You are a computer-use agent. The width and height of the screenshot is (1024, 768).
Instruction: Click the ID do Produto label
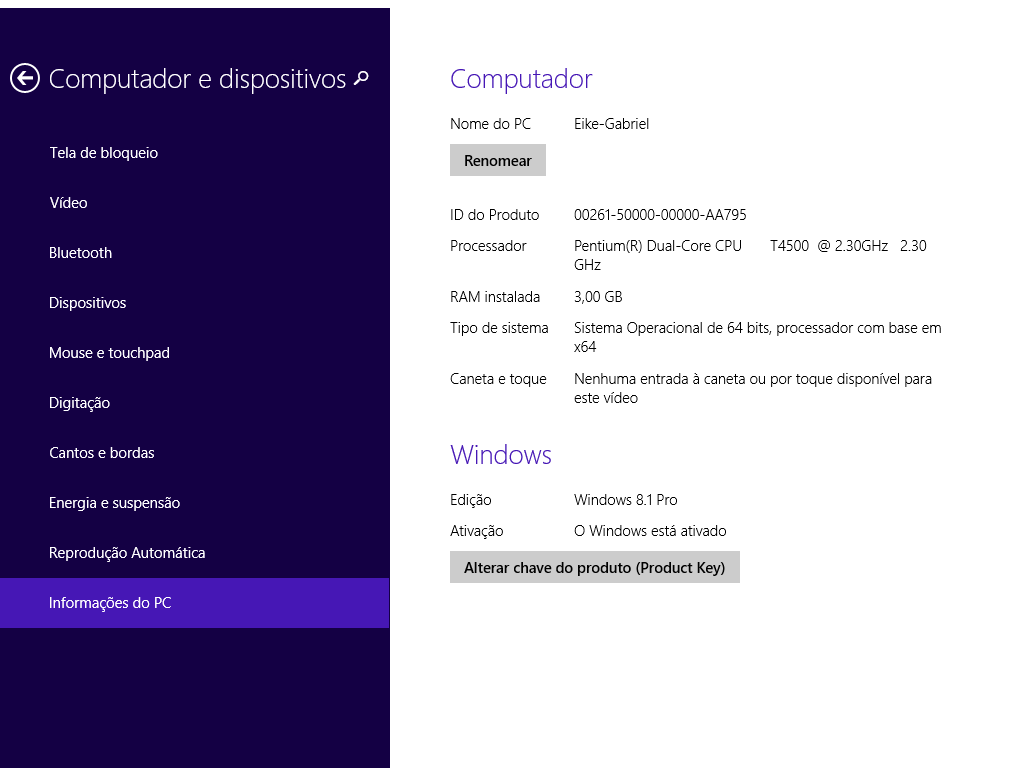[x=494, y=215]
